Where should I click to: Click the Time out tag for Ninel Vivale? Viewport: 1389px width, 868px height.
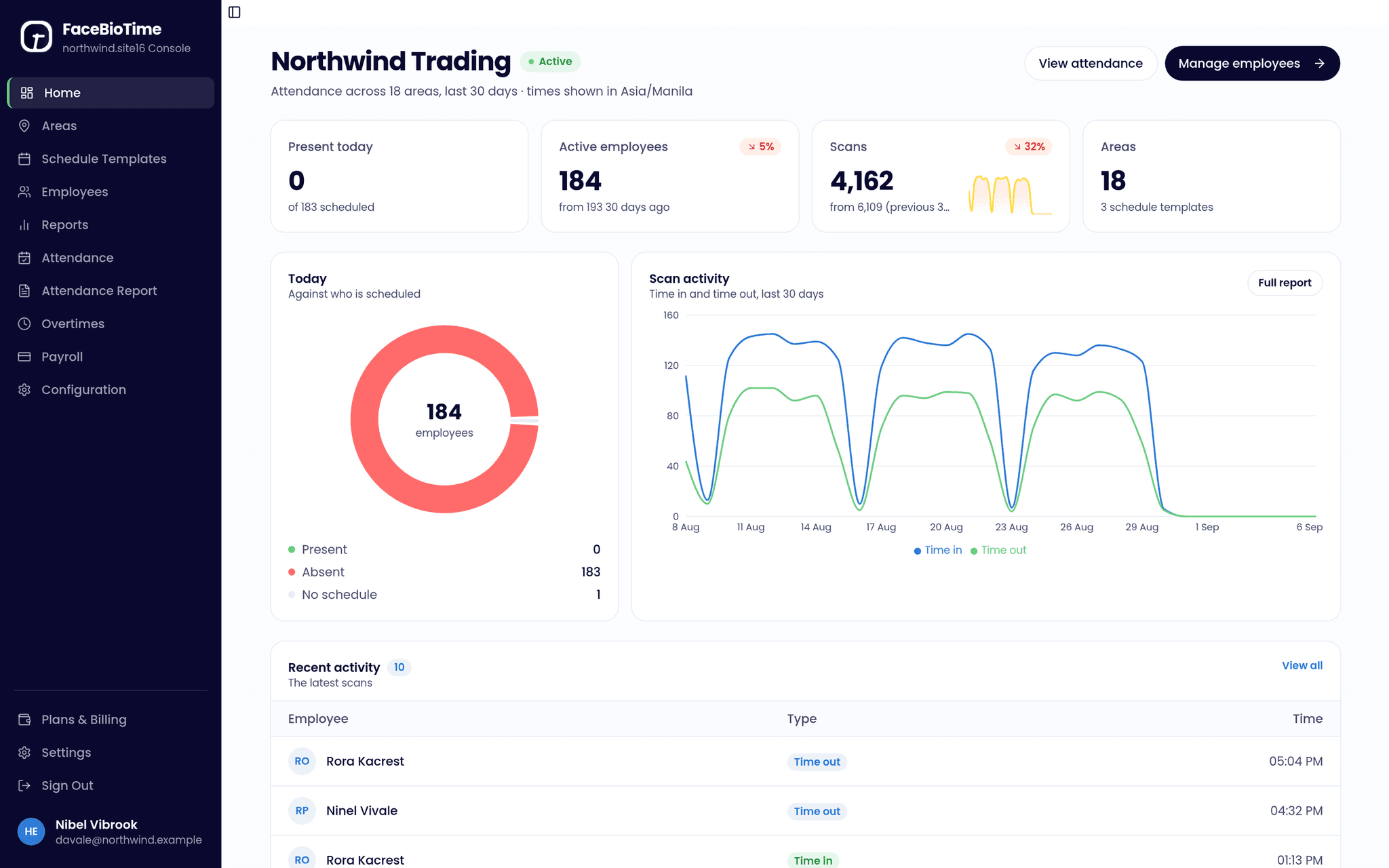click(x=817, y=811)
